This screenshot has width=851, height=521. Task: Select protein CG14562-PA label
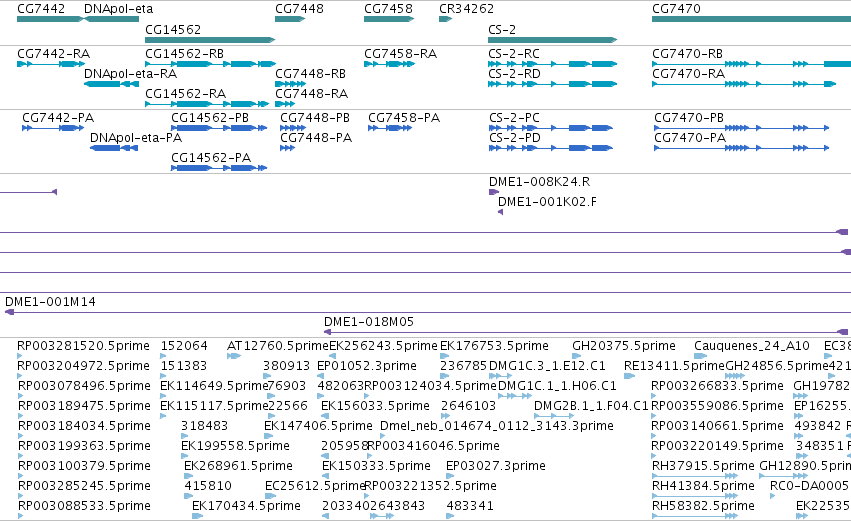[x=211, y=158]
